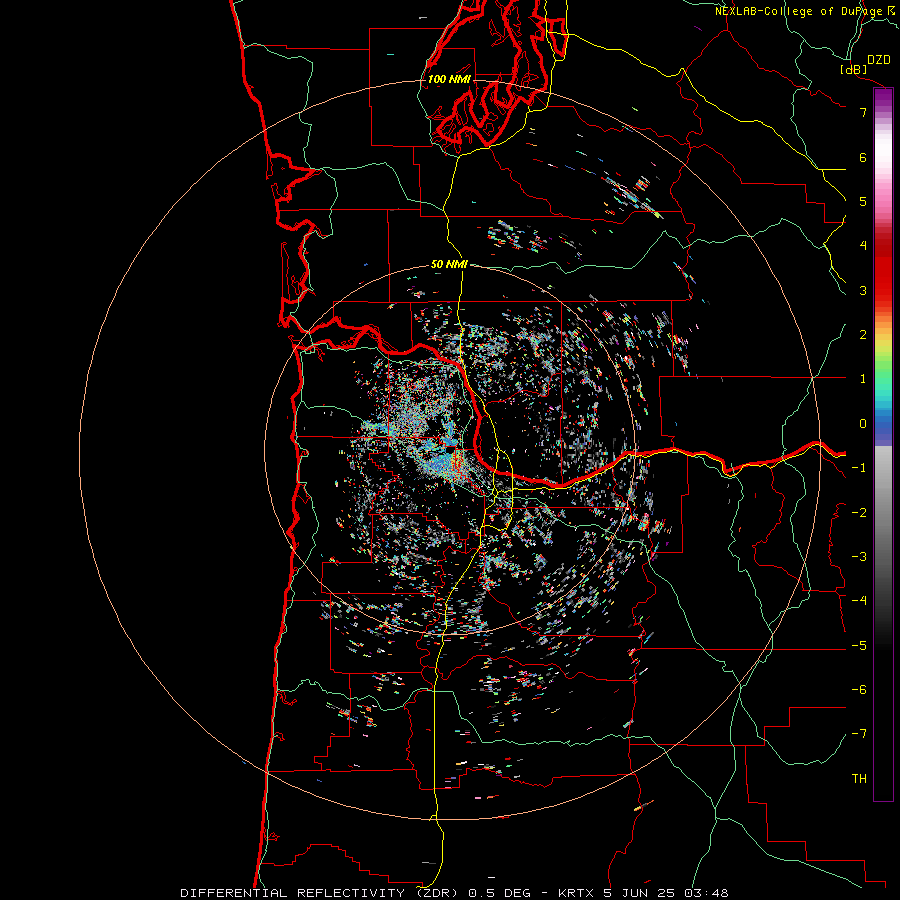Click the -5 dB scale value
The height and width of the screenshot is (900, 900).
859,646
